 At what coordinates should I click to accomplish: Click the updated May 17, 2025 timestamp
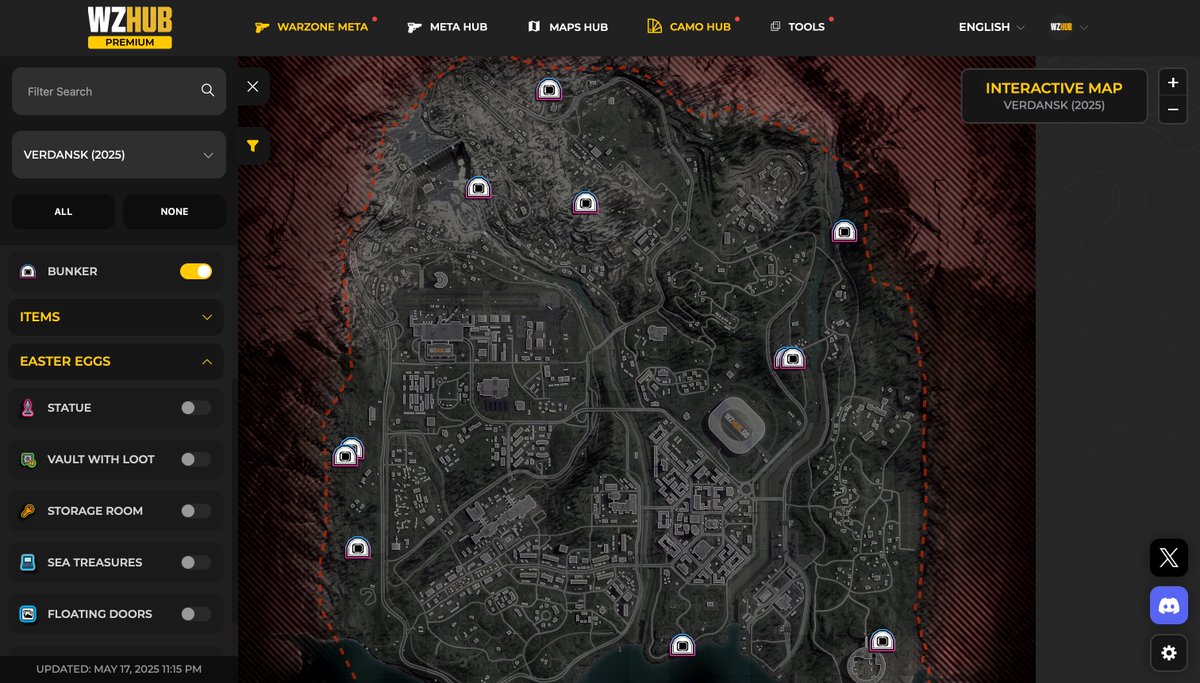pyautogui.click(x=119, y=669)
